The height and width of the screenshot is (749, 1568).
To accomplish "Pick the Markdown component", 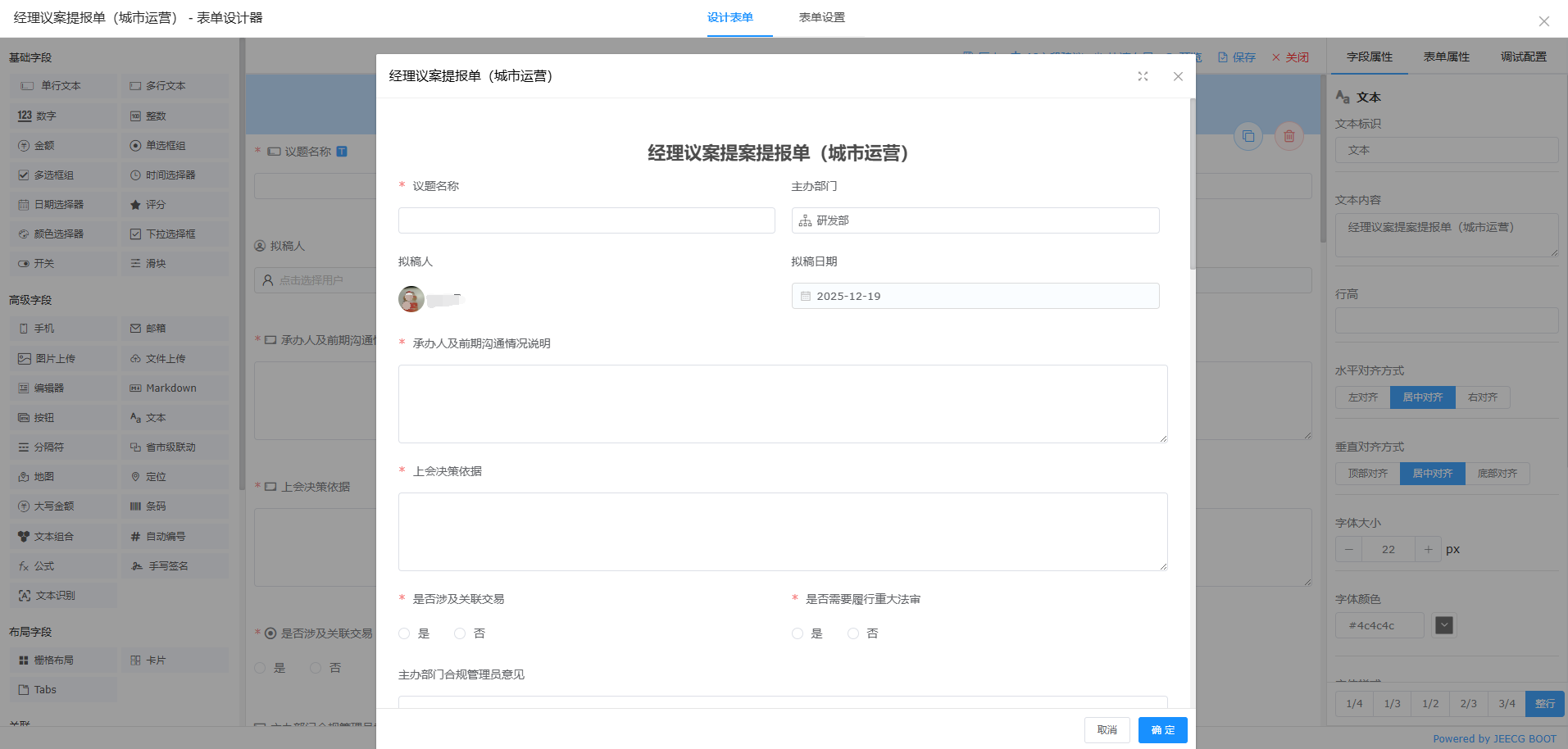I will [x=175, y=388].
